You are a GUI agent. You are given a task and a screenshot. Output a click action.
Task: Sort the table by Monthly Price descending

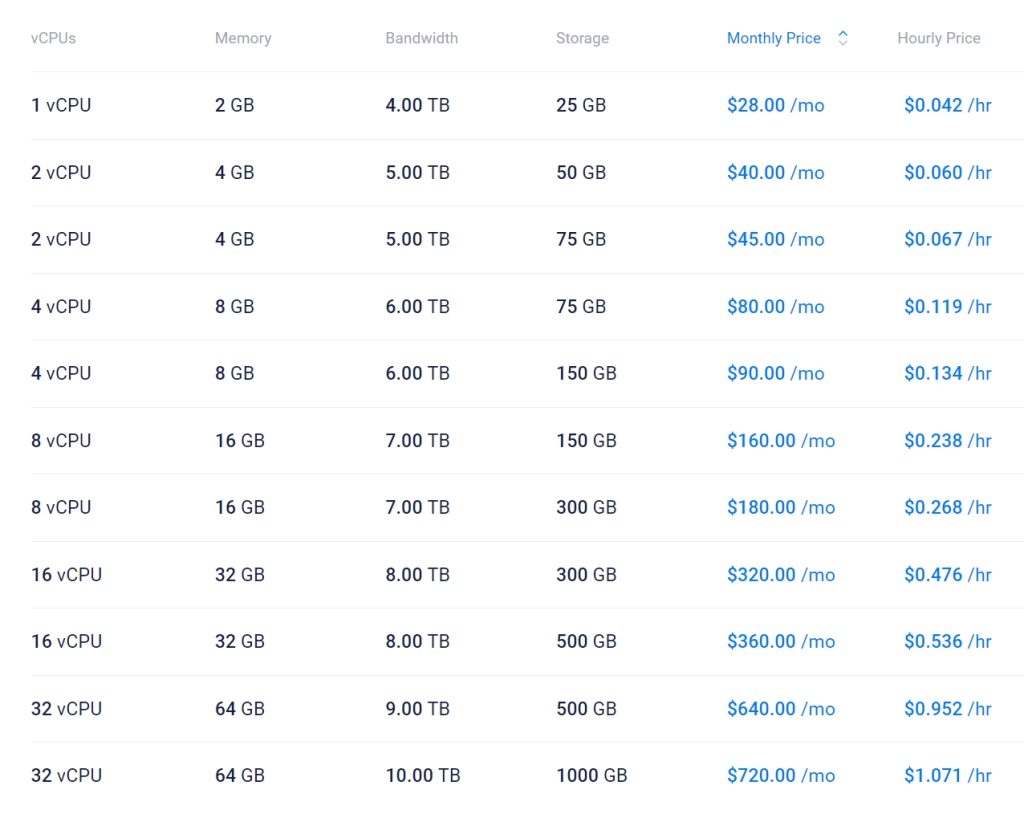point(843,42)
